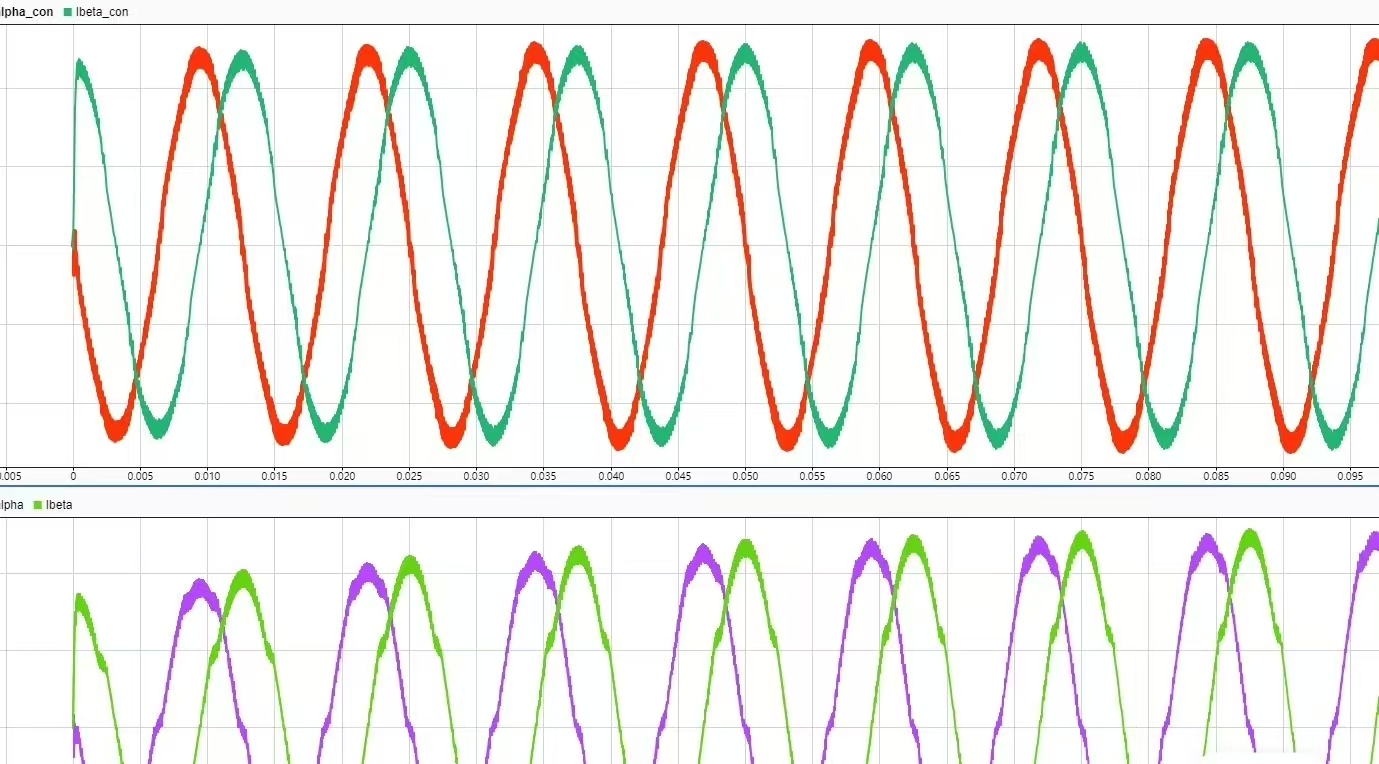Image resolution: width=1379 pixels, height=764 pixels.
Task: Select the 0.095 time axis tick label
Action: click(x=1349, y=476)
